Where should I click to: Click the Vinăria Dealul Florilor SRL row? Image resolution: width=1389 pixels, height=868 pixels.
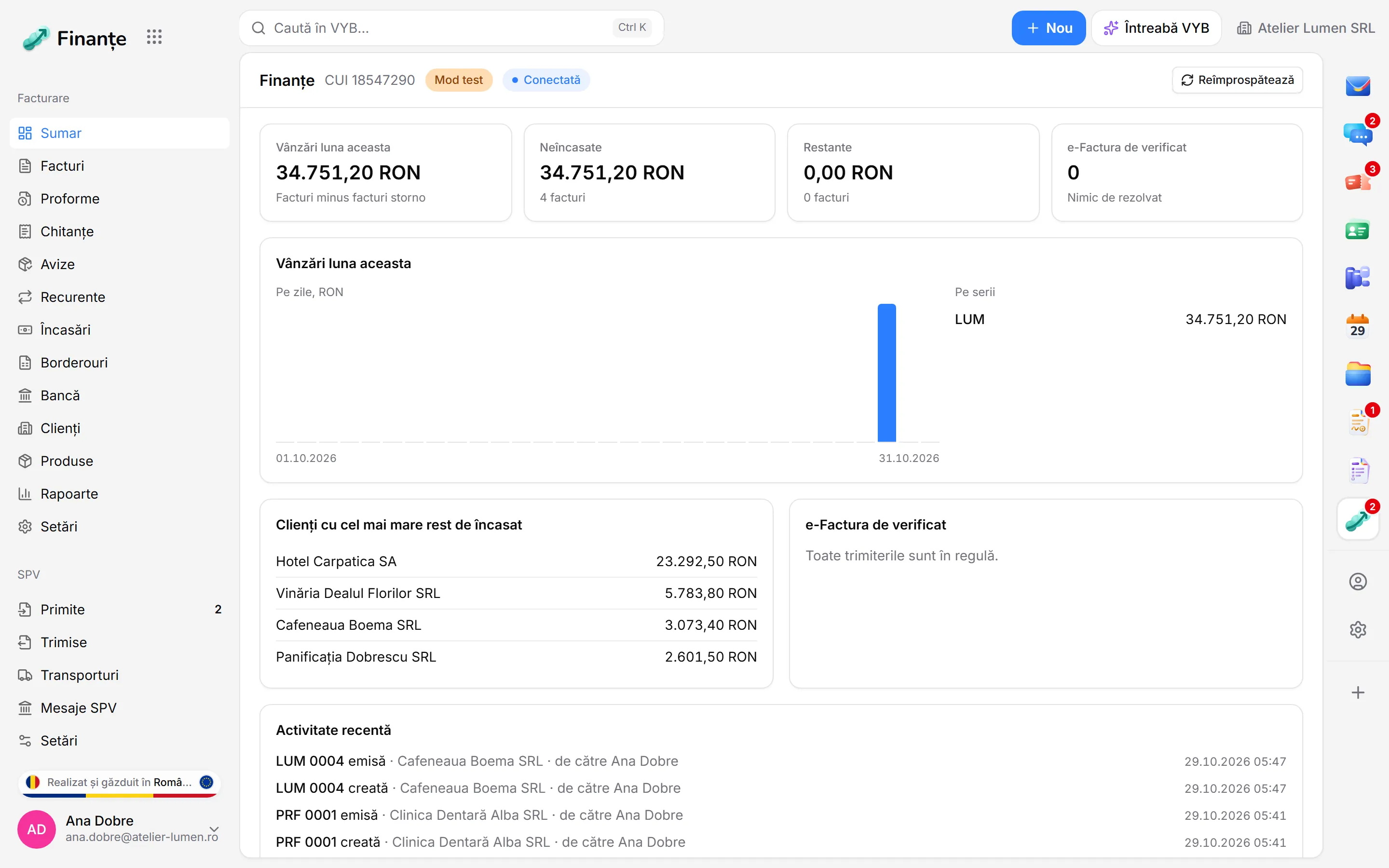[516, 593]
